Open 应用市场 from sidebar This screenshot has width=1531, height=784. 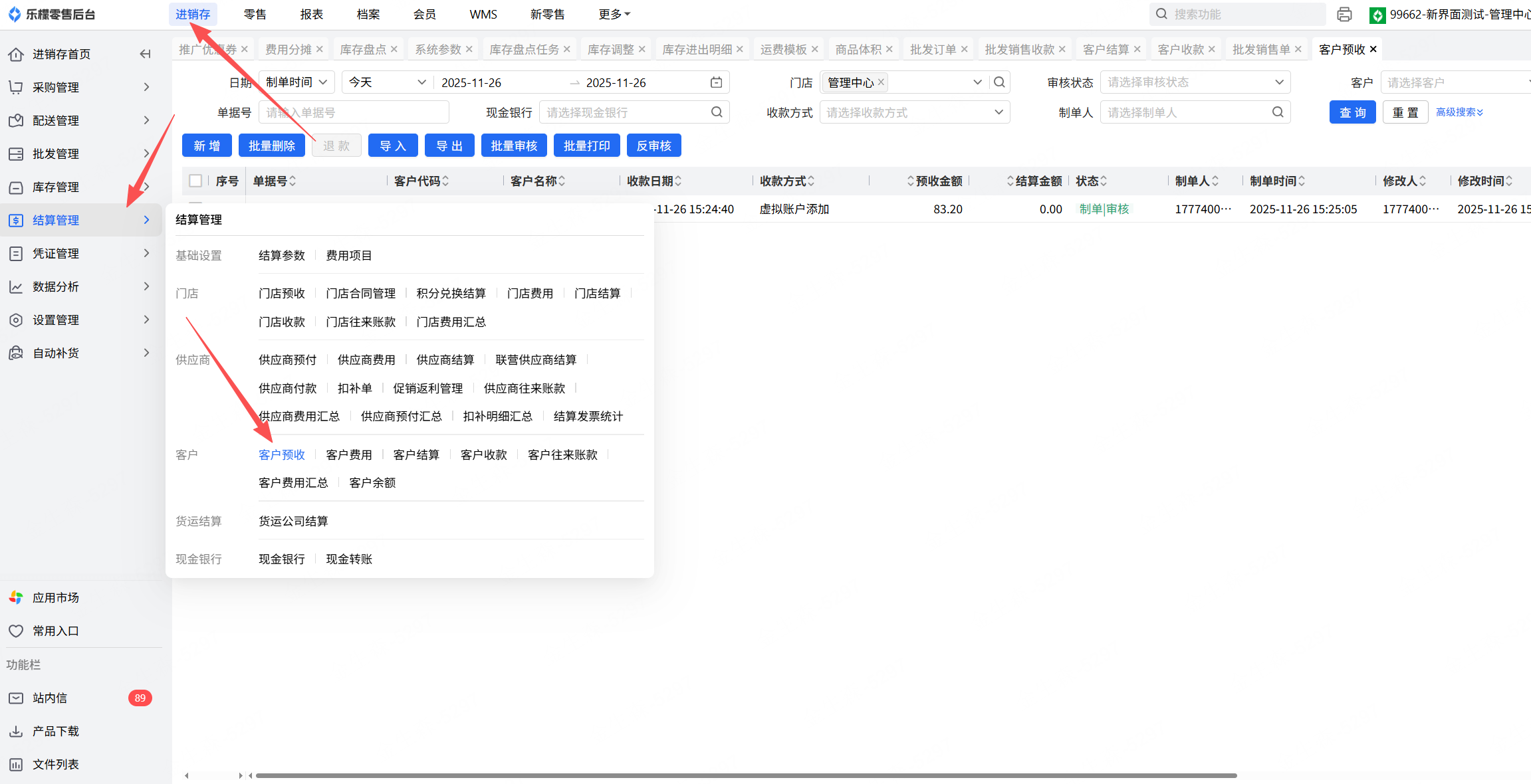[x=56, y=597]
